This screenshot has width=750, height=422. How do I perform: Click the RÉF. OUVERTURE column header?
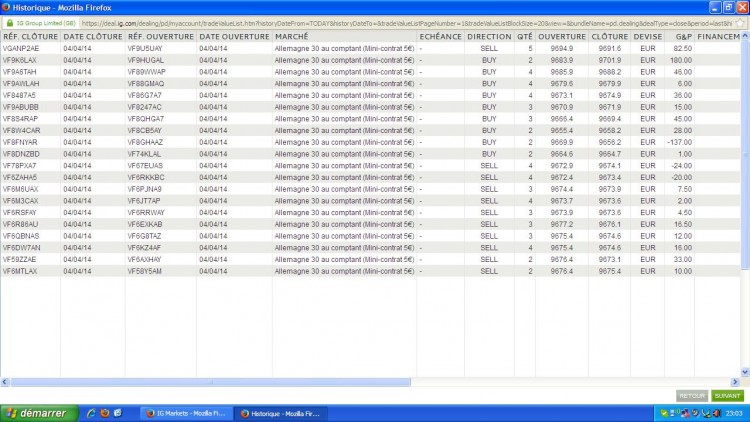pos(161,36)
